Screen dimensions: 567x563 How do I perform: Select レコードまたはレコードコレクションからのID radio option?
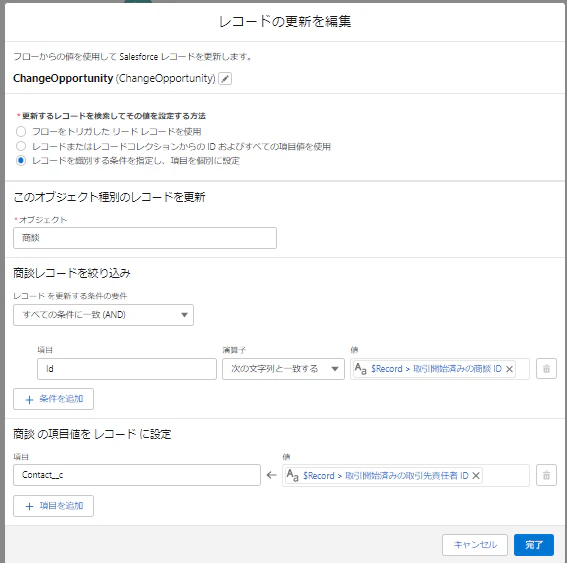pos(21,146)
